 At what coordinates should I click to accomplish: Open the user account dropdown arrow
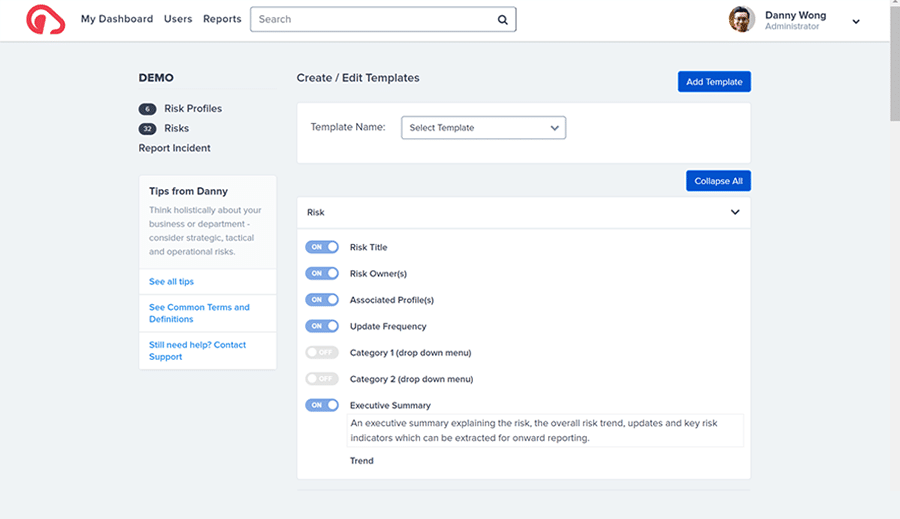point(856,22)
